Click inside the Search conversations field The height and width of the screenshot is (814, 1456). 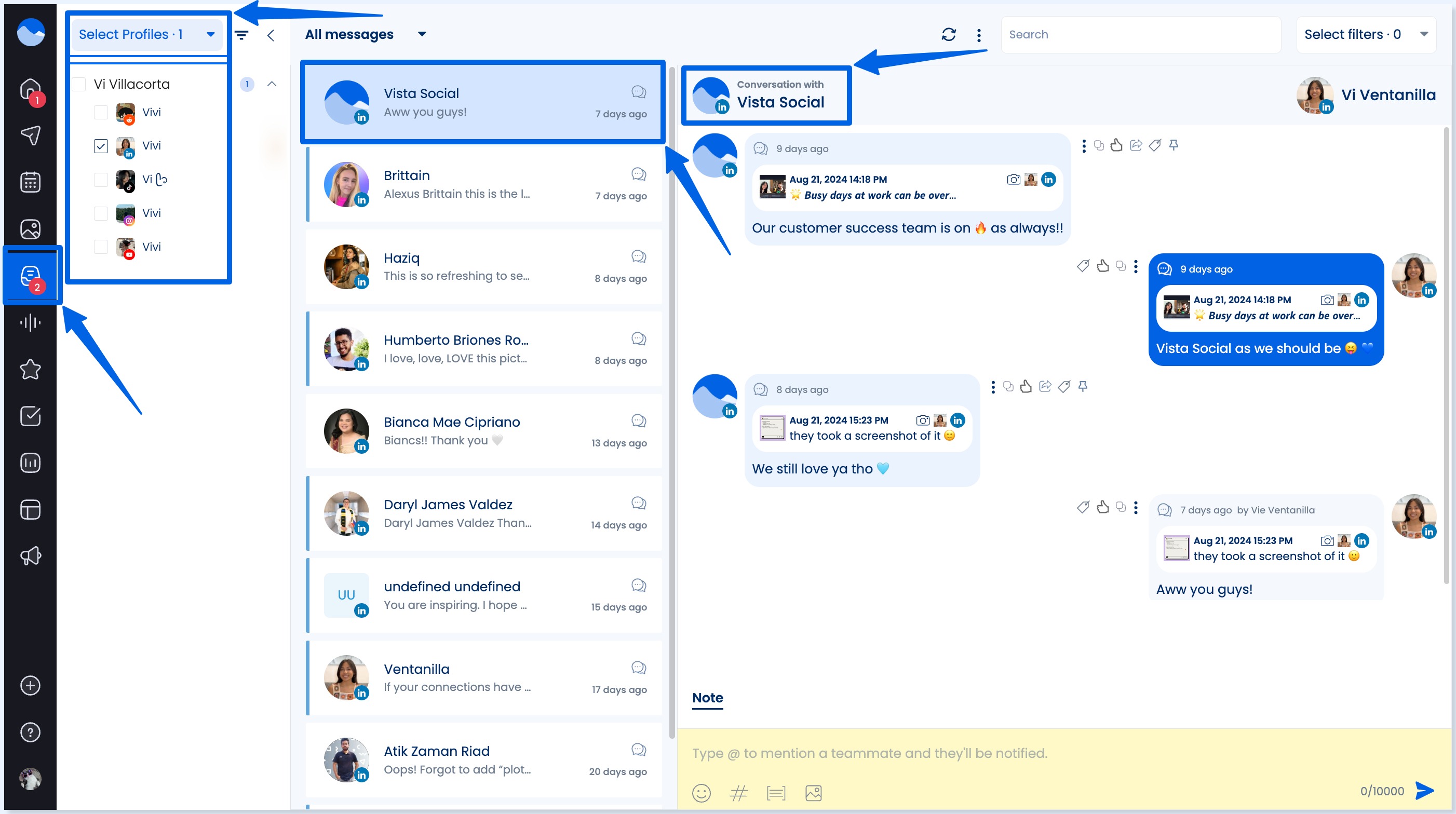1139,34
